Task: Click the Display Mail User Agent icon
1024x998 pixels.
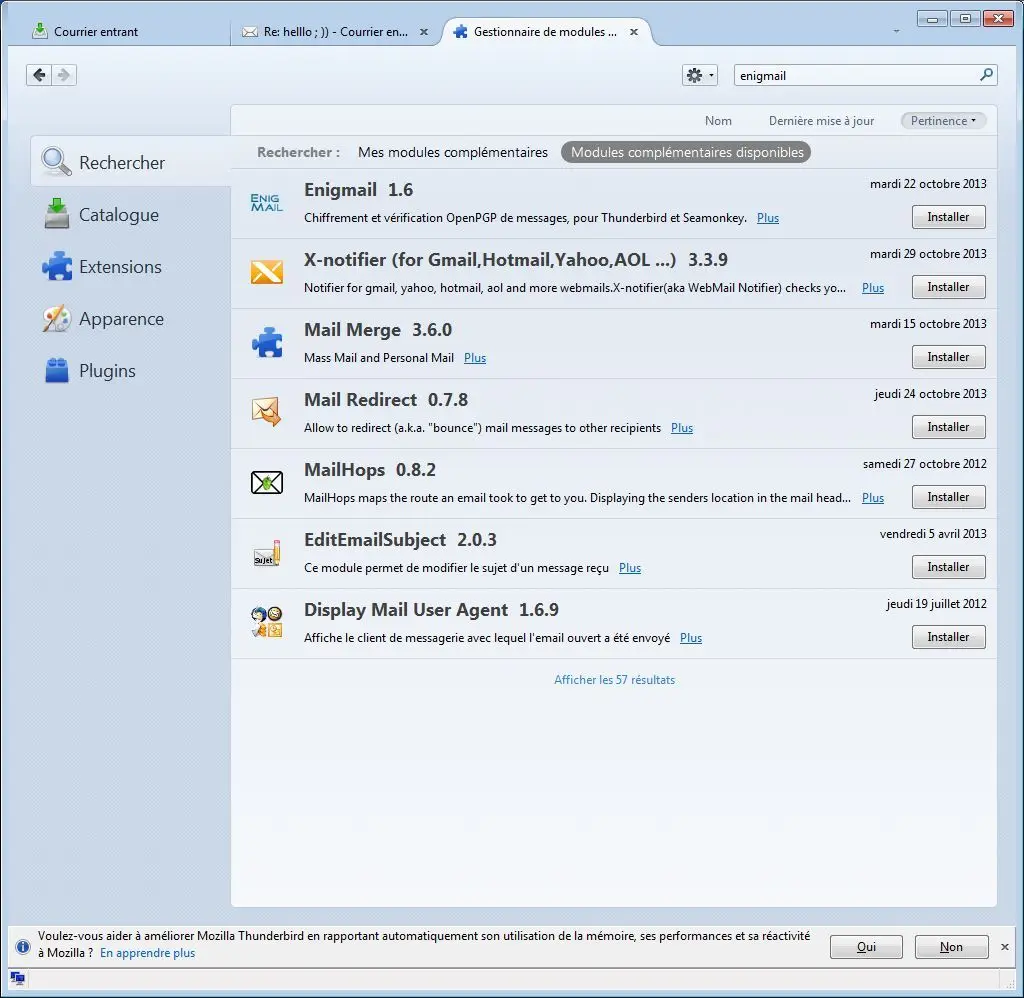Action: pos(266,622)
